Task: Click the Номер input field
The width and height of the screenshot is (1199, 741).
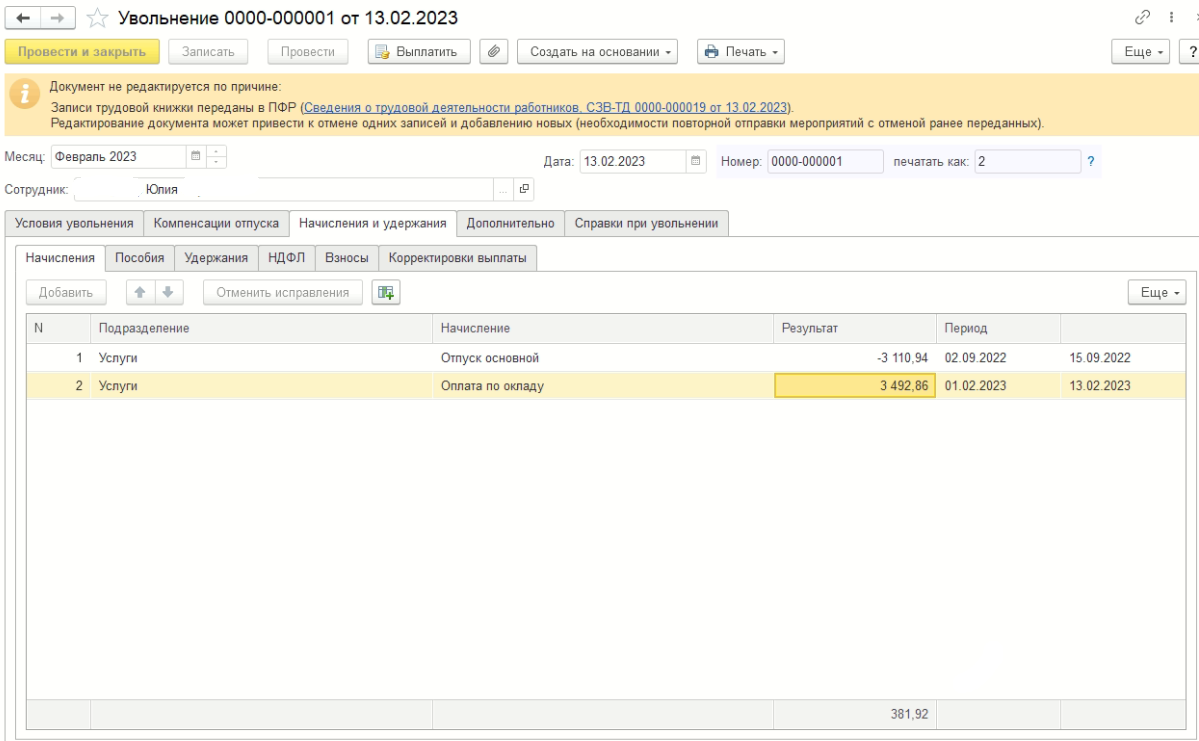Action: coord(824,162)
